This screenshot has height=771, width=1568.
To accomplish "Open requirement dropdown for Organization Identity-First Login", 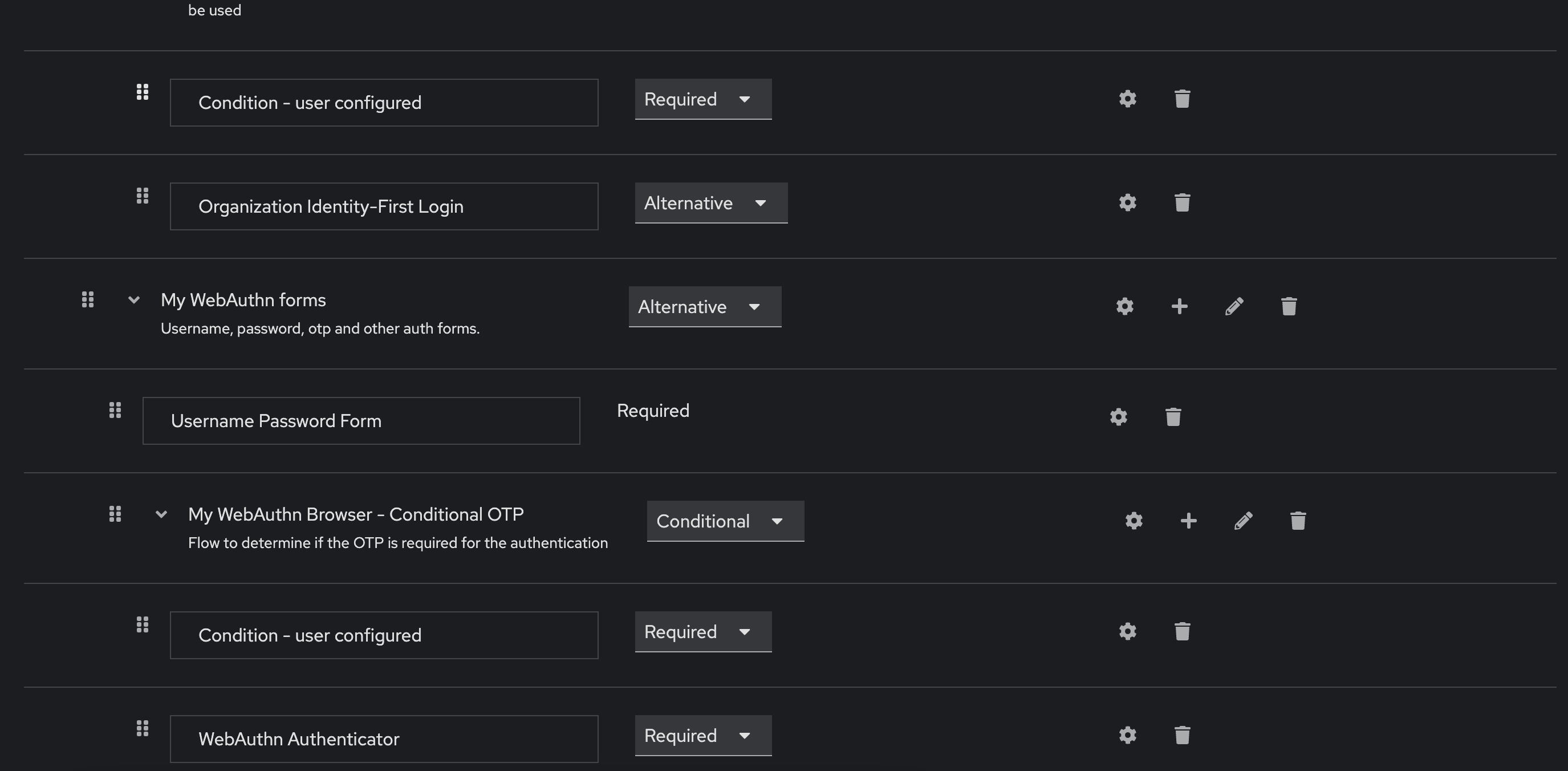I will click(711, 204).
